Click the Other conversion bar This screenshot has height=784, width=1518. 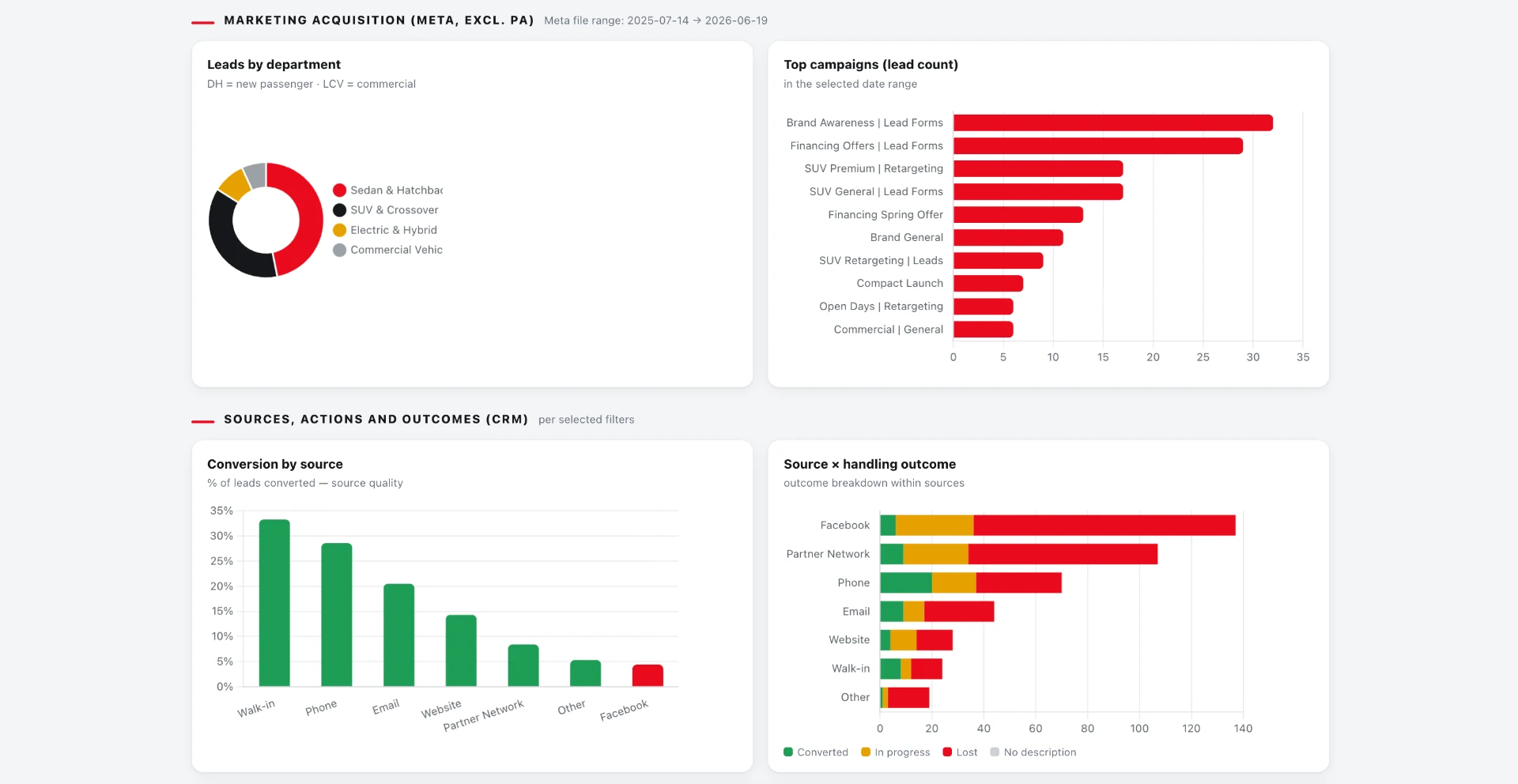(x=586, y=673)
